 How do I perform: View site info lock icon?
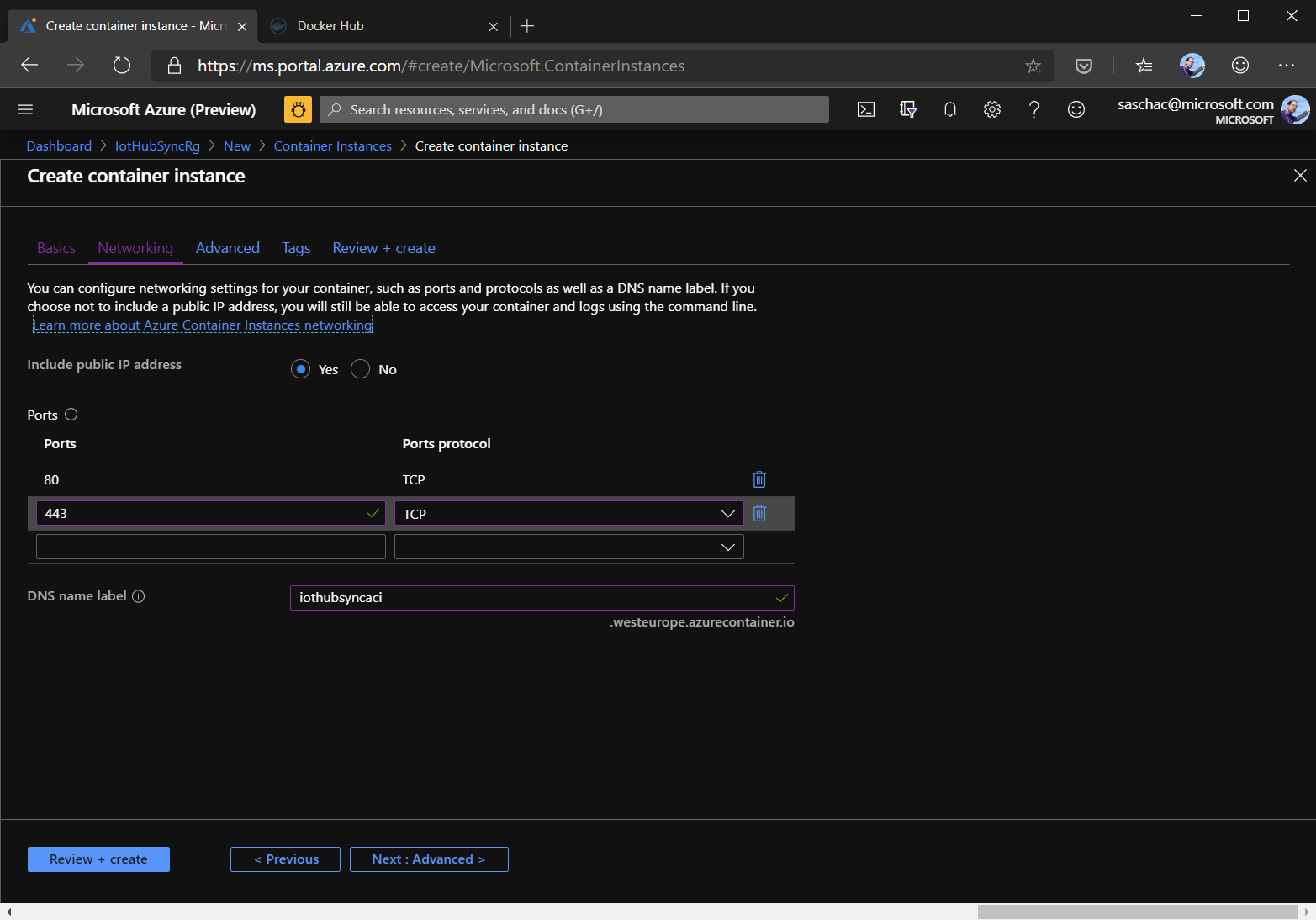(x=174, y=66)
